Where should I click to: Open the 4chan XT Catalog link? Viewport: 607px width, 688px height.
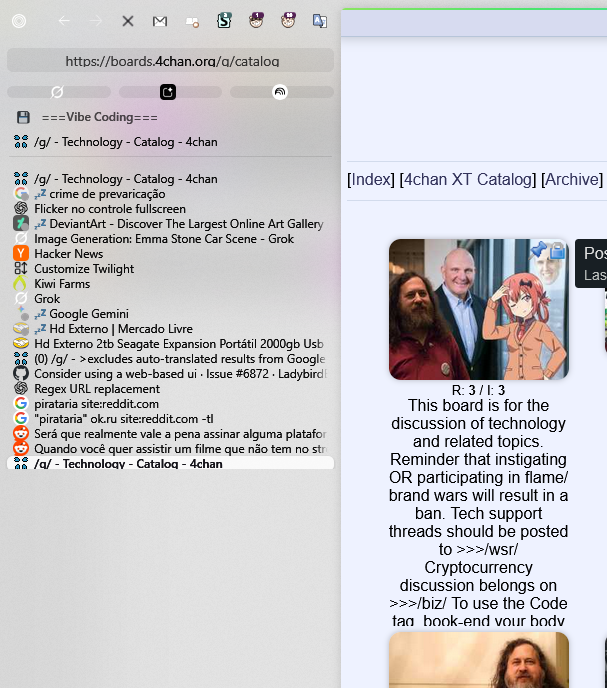click(468, 179)
